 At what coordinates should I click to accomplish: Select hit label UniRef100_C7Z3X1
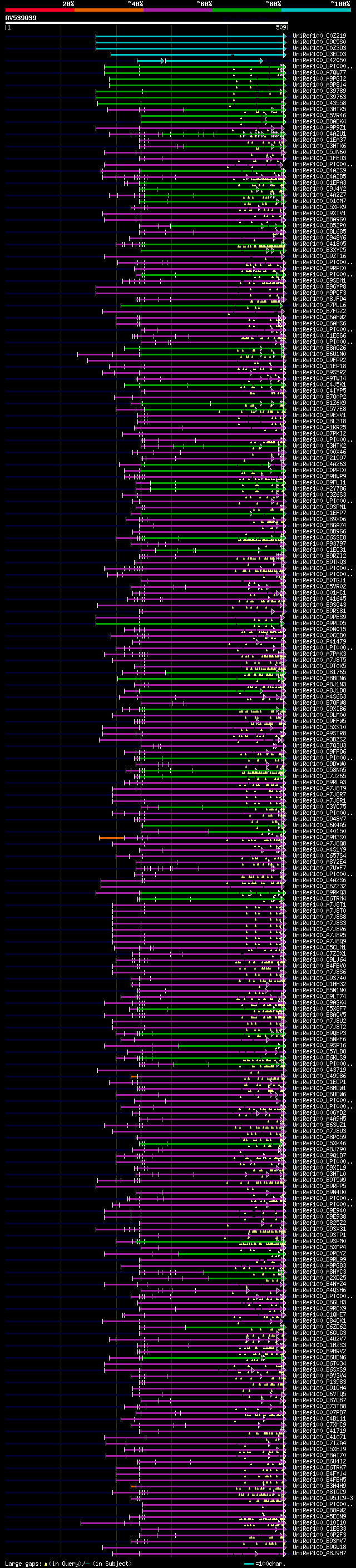pos(319,953)
